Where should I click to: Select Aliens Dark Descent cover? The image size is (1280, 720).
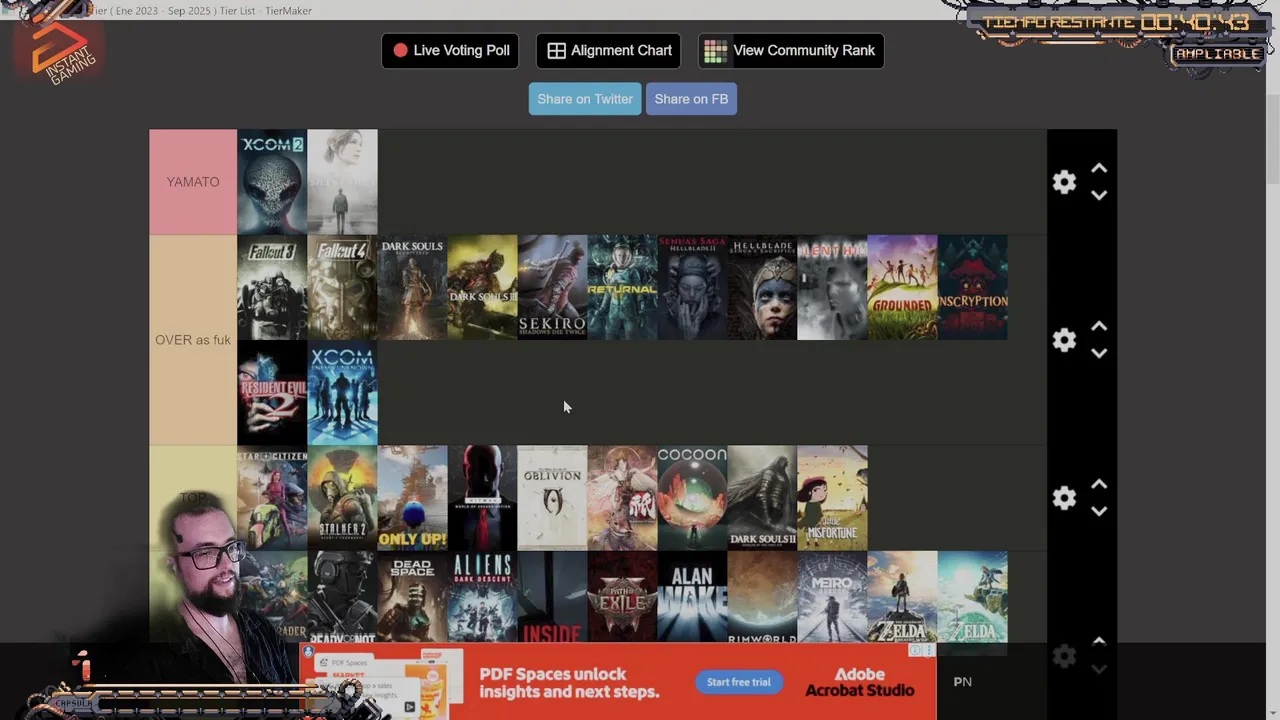pyautogui.click(x=482, y=597)
